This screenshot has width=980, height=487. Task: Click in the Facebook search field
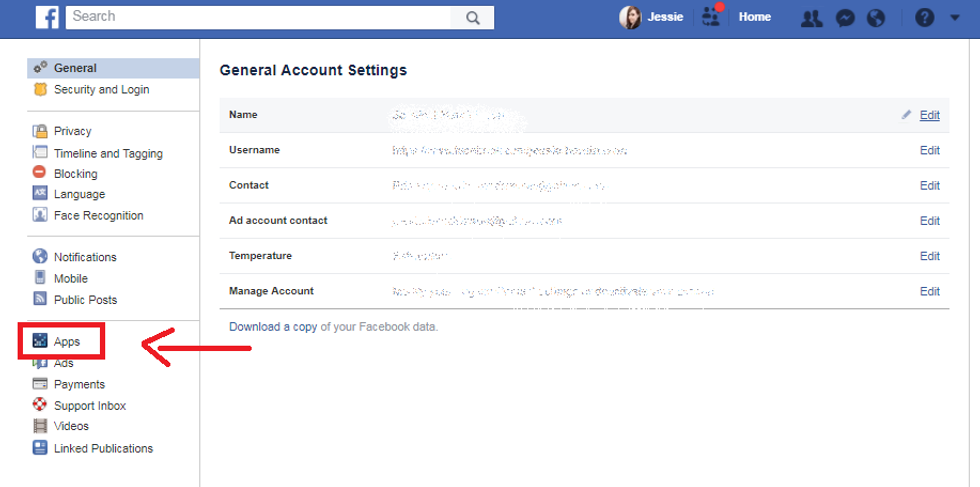(260, 17)
